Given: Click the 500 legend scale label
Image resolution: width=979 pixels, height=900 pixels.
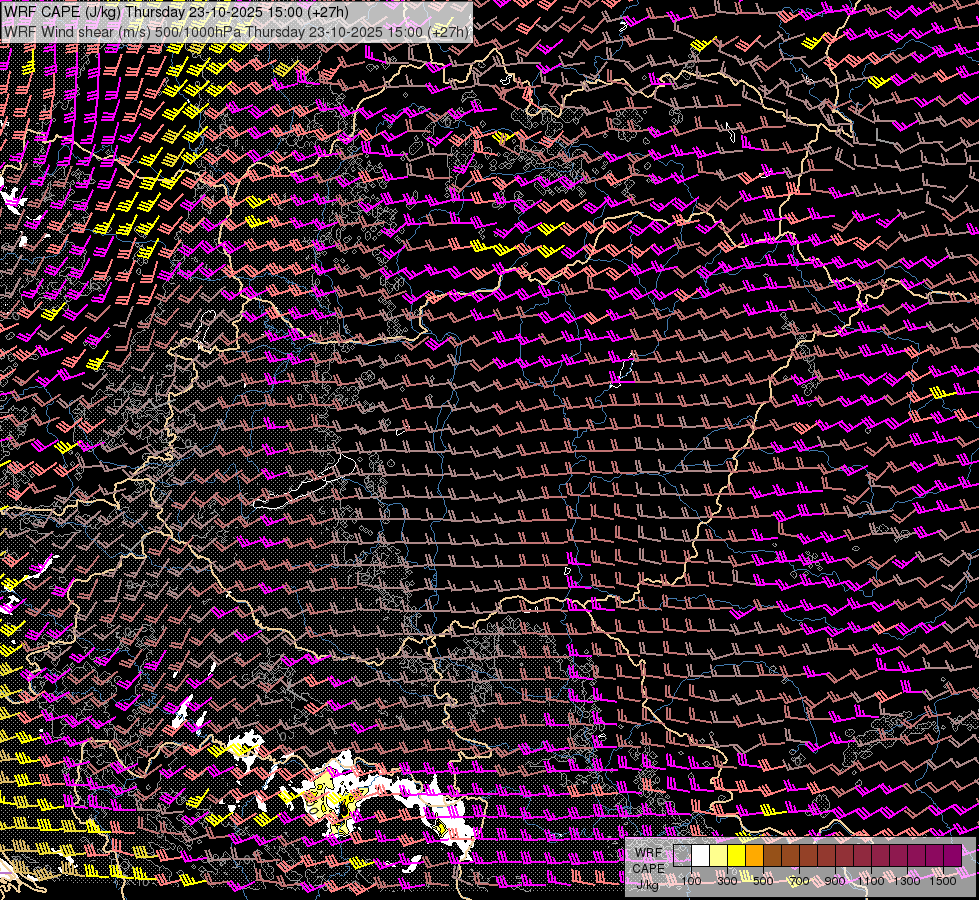Looking at the screenshot, I should pyautogui.click(x=763, y=881).
